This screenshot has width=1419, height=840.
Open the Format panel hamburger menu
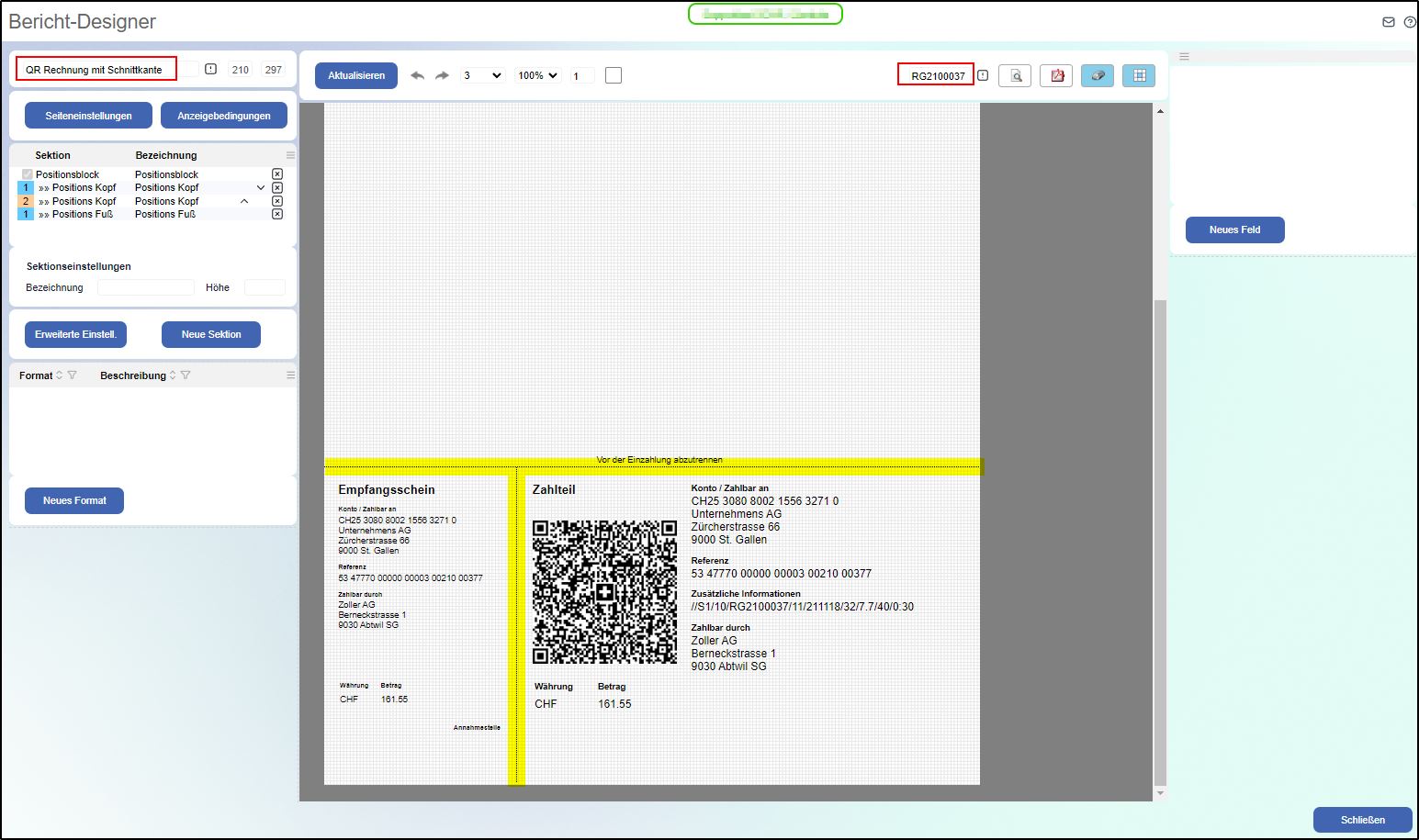click(x=290, y=374)
